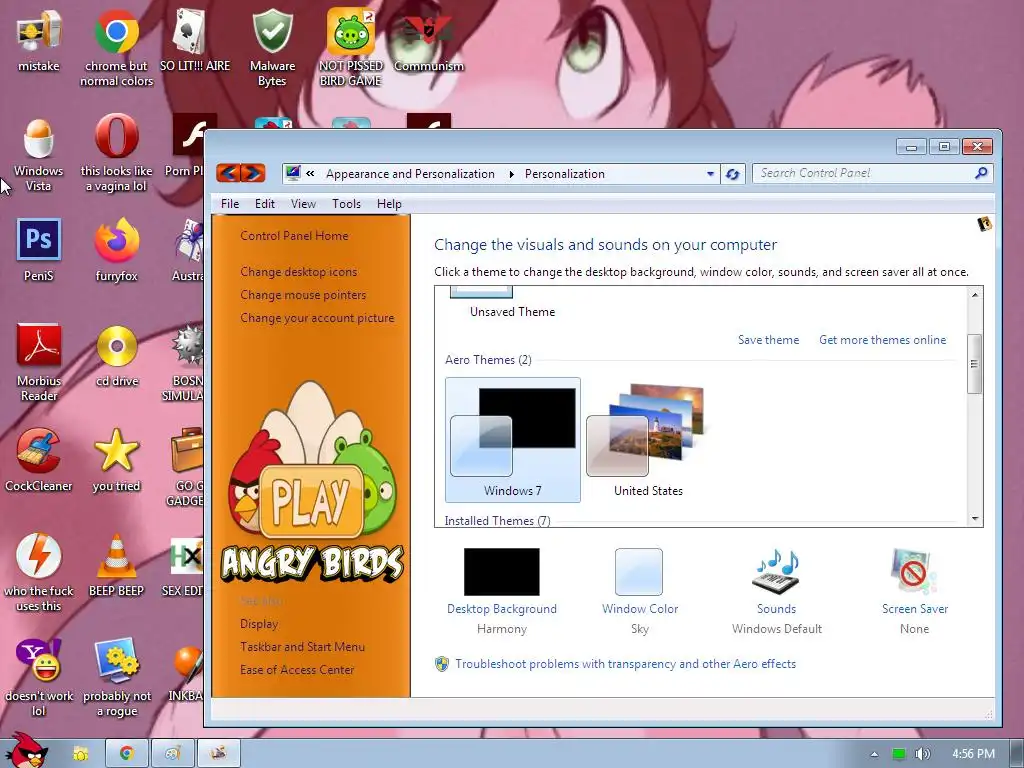Click the taskbar clock 4:56 PM
This screenshot has width=1024, height=768.
[973, 754]
